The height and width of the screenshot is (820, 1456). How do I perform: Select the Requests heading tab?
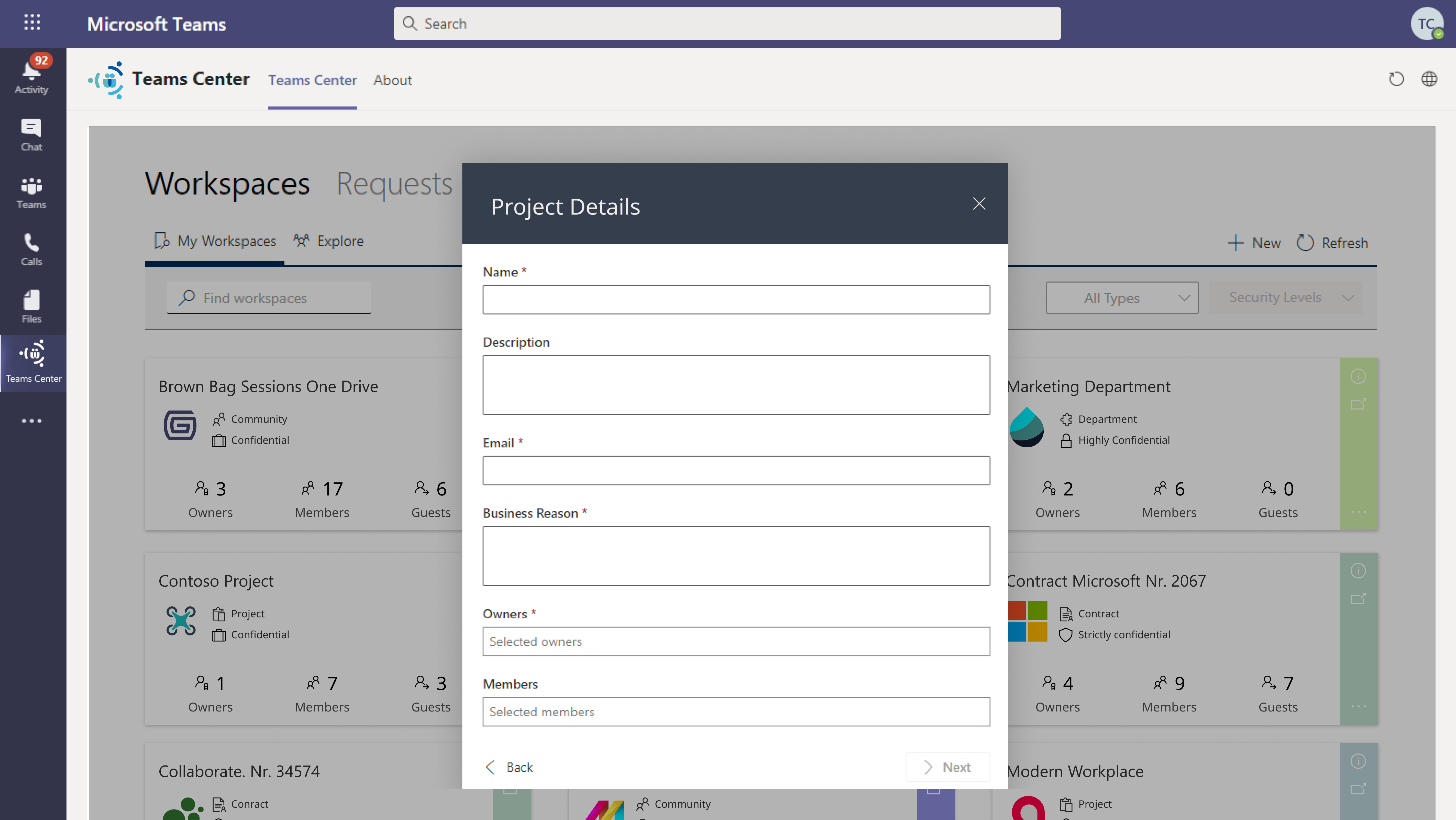click(x=394, y=184)
